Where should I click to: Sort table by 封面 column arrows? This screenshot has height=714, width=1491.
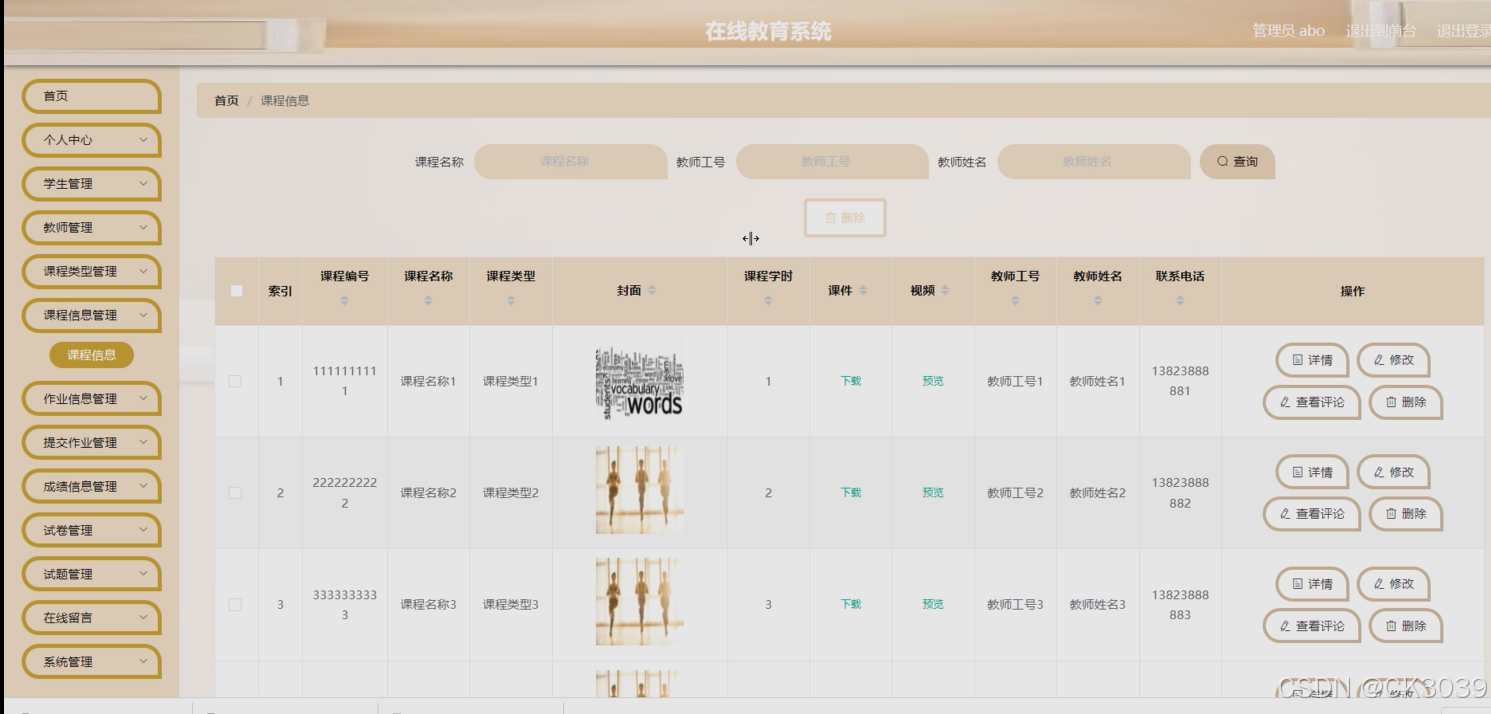652,291
